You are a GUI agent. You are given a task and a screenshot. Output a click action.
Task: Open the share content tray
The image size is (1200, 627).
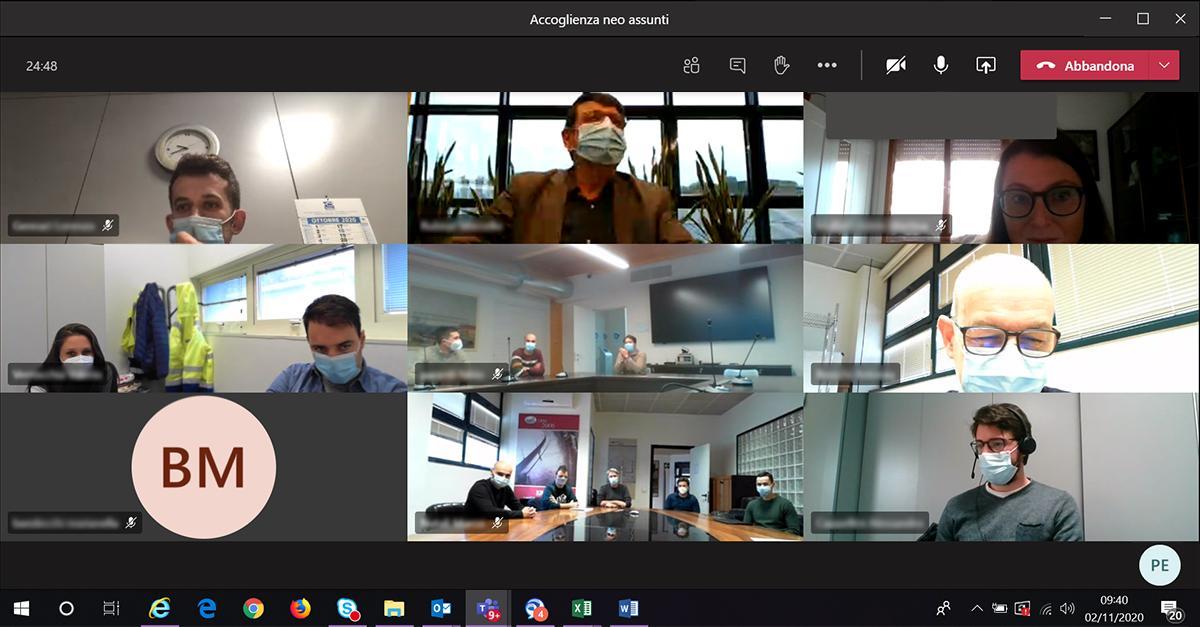pyautogui.click(x=986, y=65)
